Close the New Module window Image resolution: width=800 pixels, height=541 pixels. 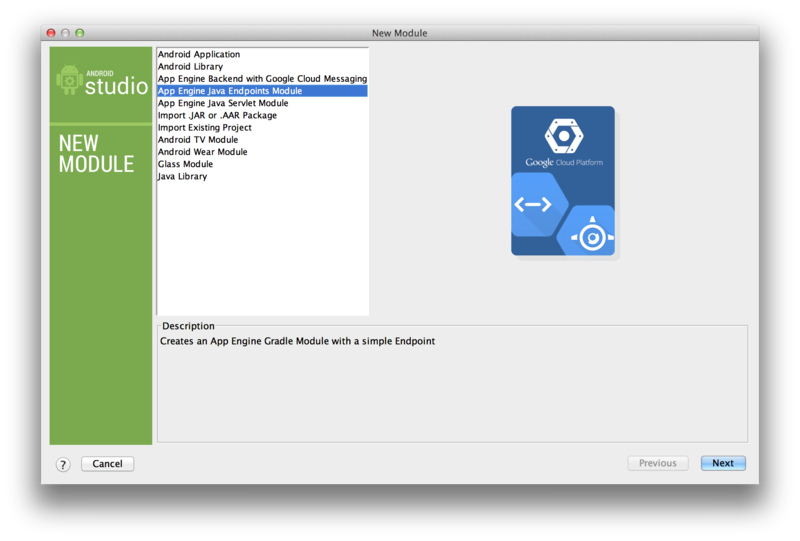pos(51,33)
